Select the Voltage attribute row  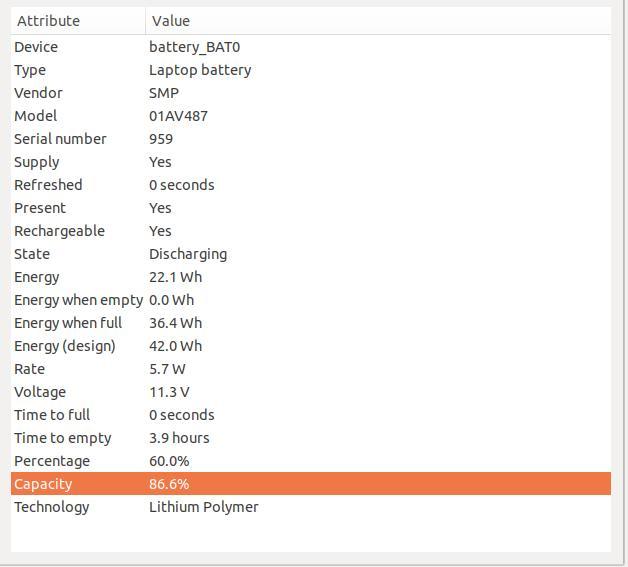click(x=311, y=392)
